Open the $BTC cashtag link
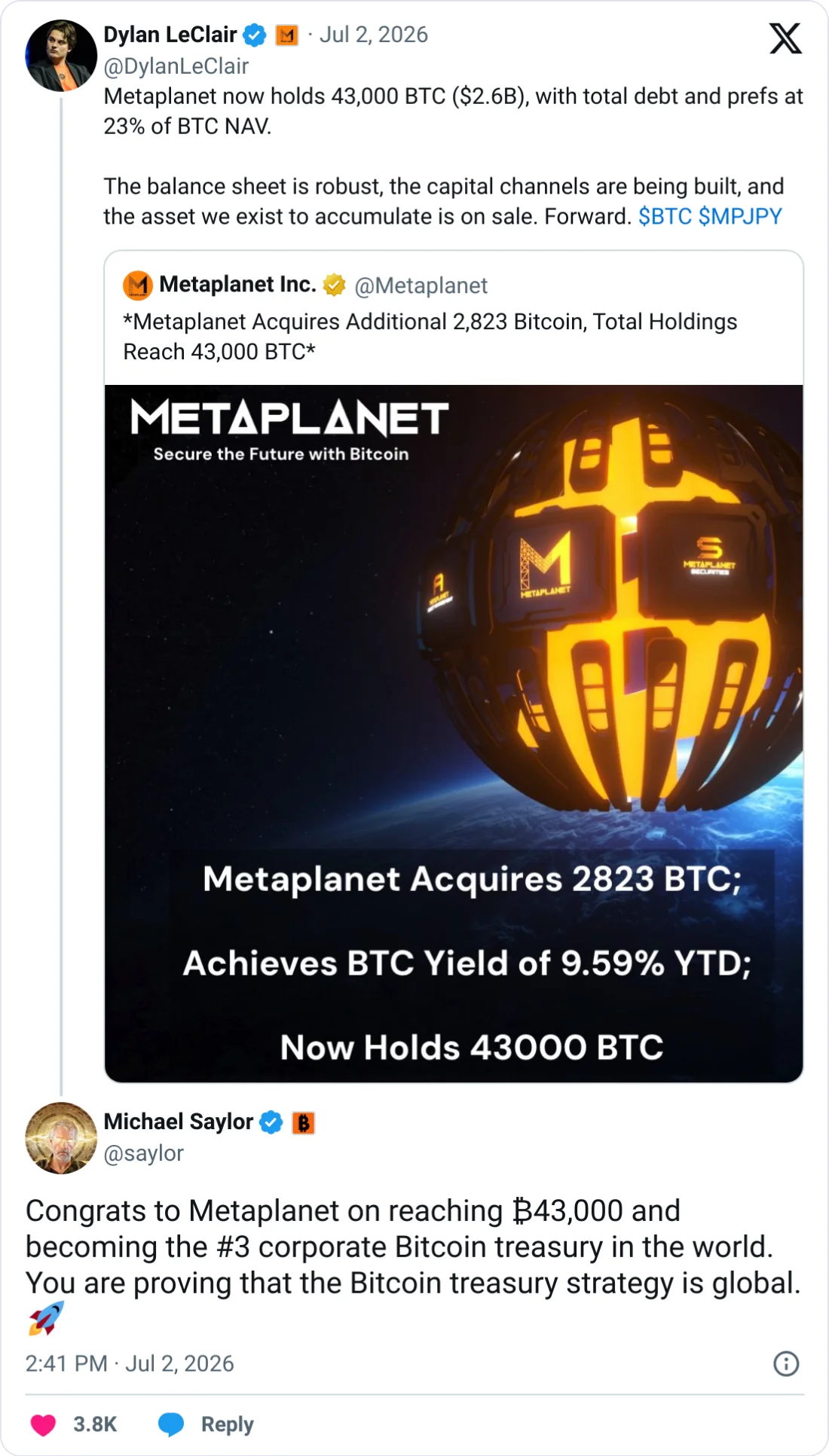The width and height of the screenshot is (829, 1456). [665, 217]
